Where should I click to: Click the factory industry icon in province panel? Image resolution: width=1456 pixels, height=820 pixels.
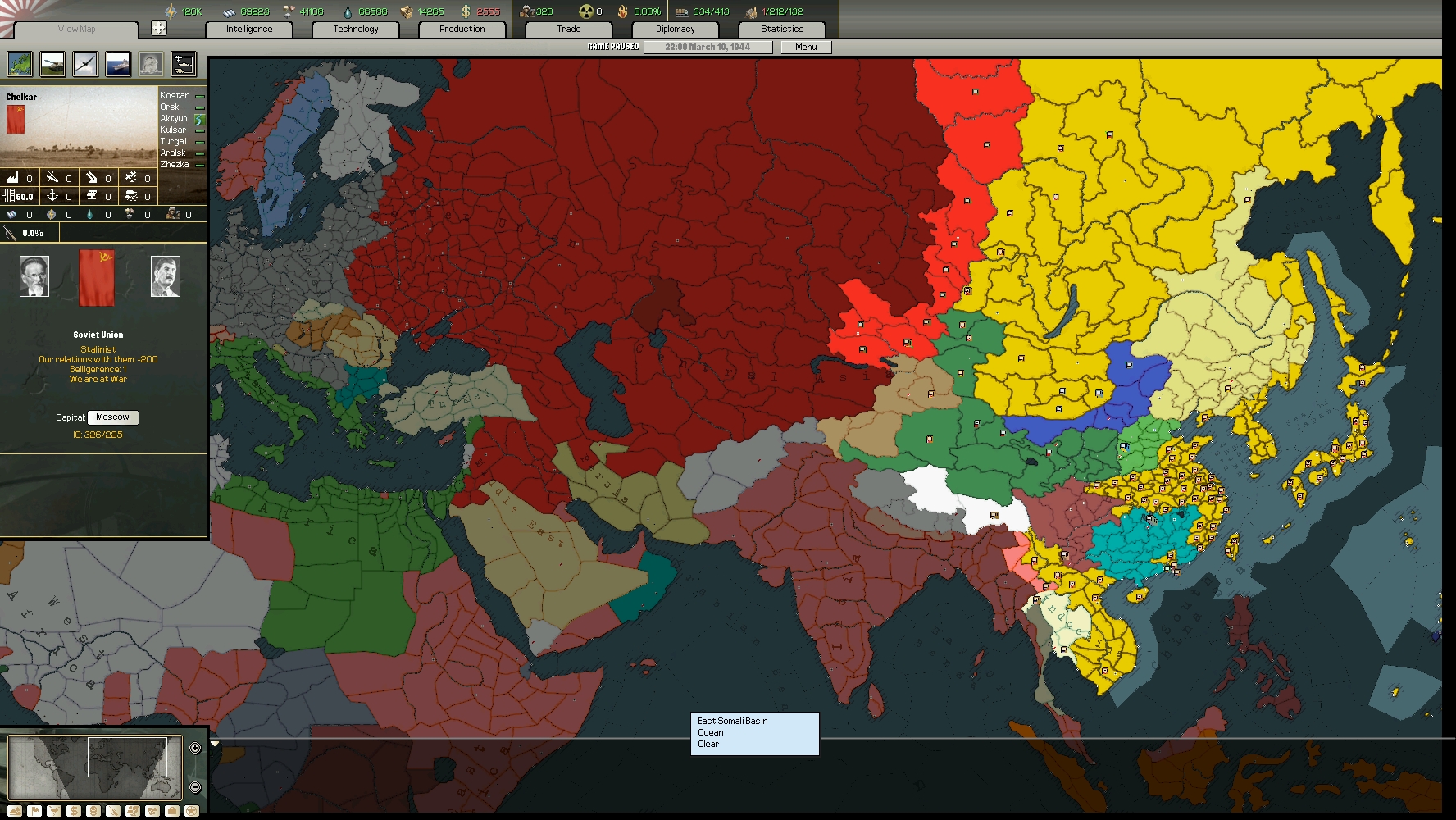[x=12, y=177]
